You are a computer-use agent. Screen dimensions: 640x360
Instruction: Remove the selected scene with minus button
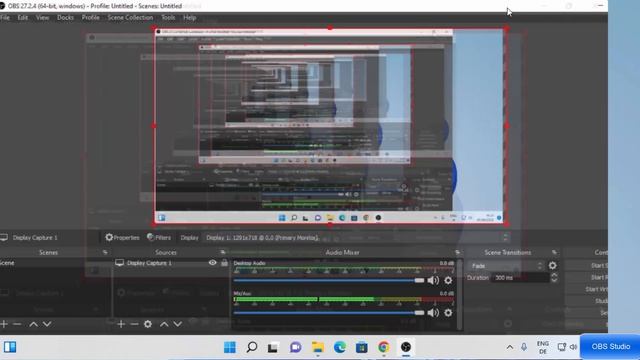(x=17, y=324)
